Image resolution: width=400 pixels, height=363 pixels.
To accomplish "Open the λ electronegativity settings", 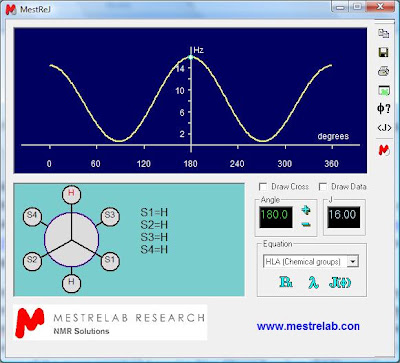I will [x=313, y=283].
